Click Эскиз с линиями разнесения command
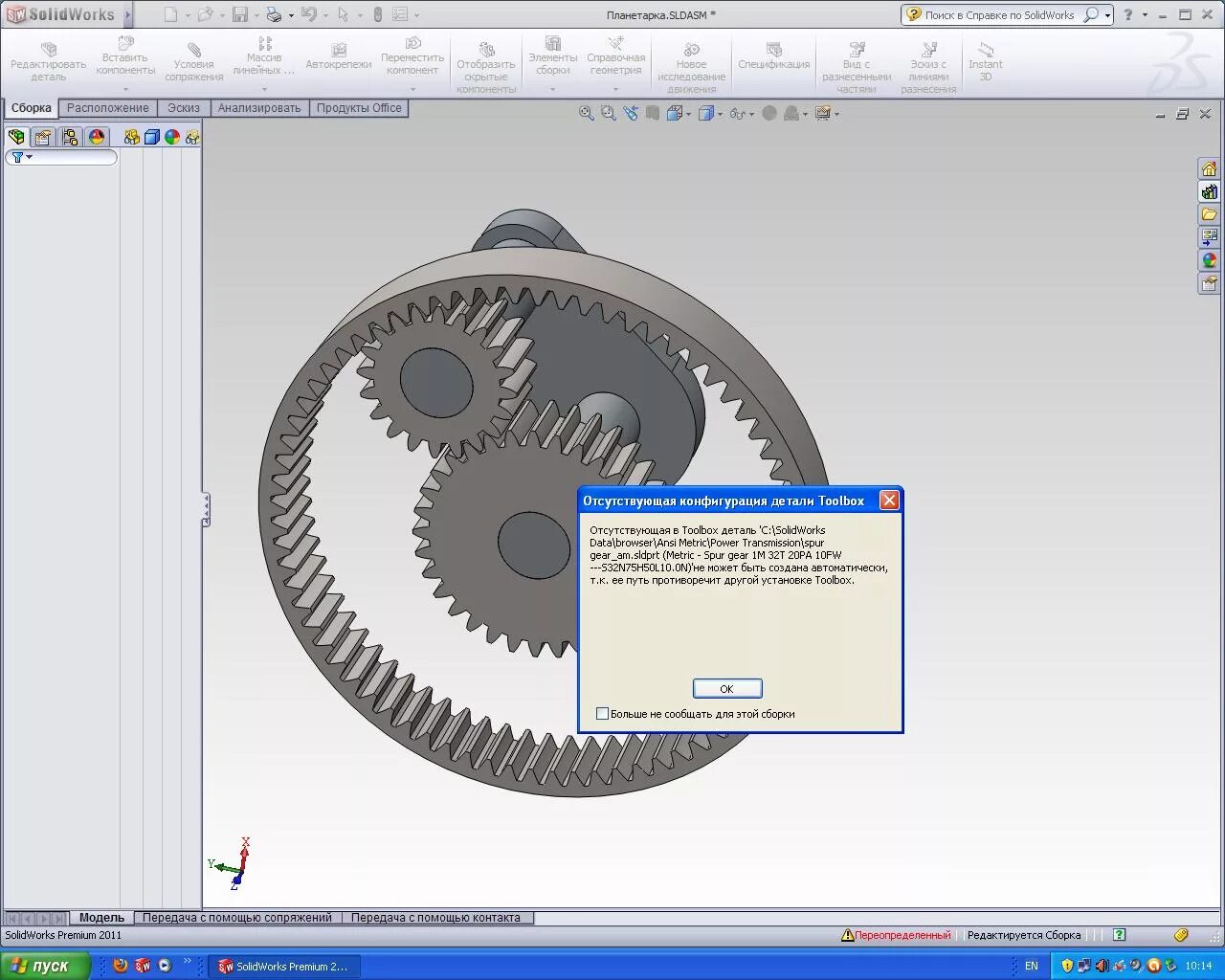This screenshot has width=1225, height=980. 928,67
